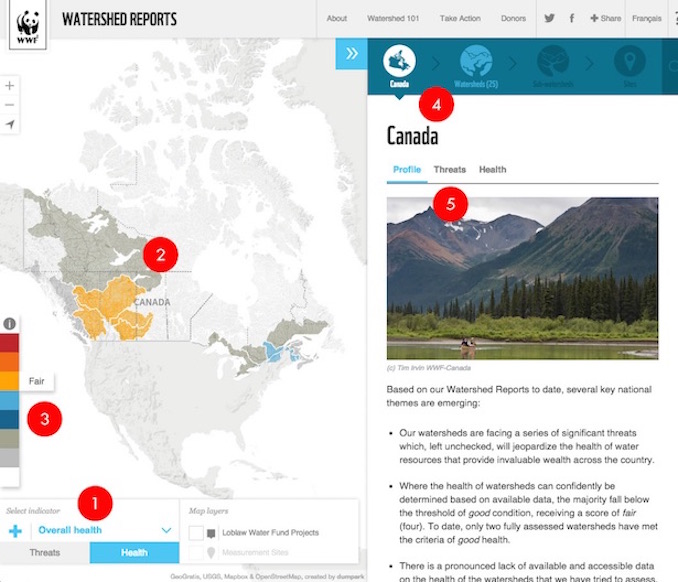Image resolution: width=678 pixels, height=582 pixels.
Task: Click the Measurement Sites pin icon
Action: [x=211, y=553]
